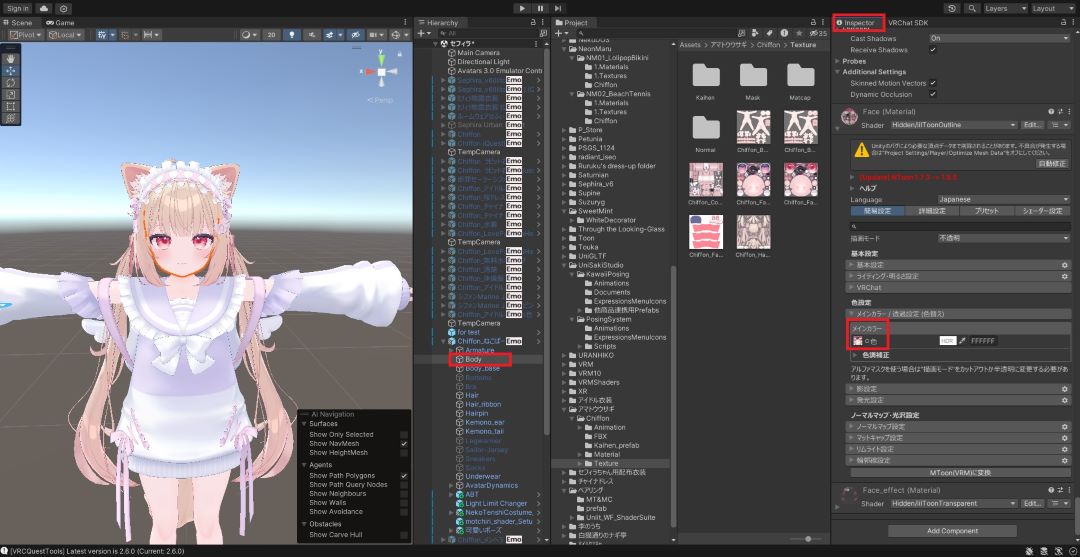Select the プリセット tab
Screen dimensions: 1080x557
click(988, 211)
